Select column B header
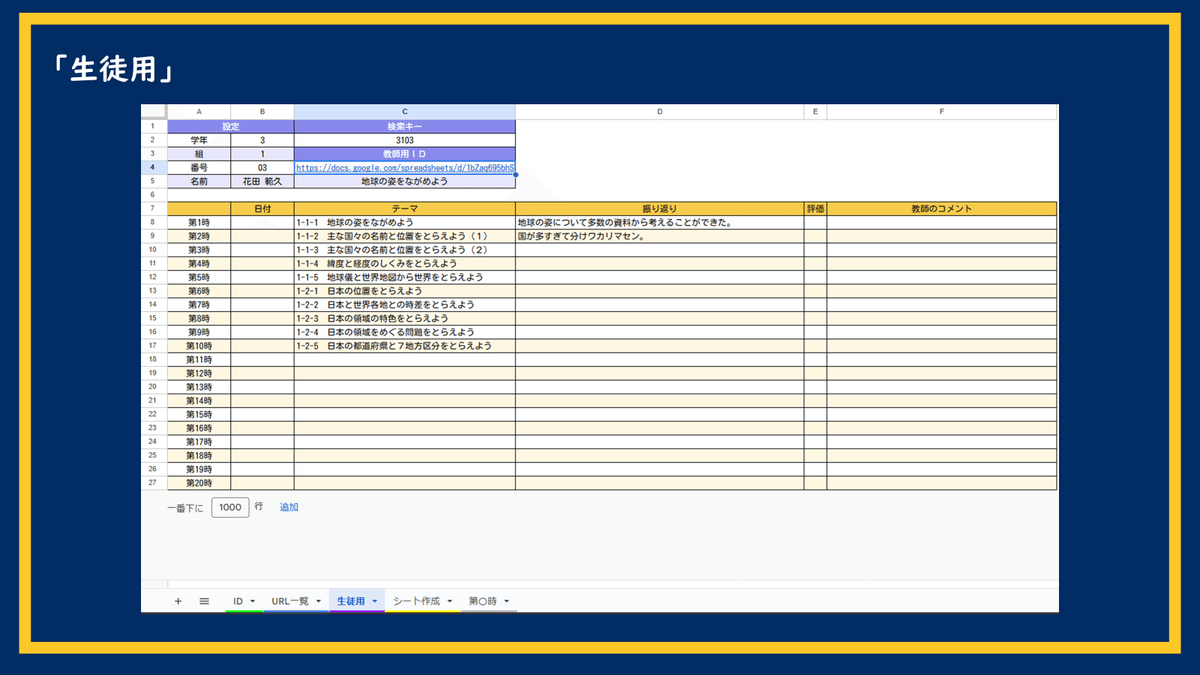Image resolution: width=1200 pixels, height=675 pixels. pyautogui.click(x=263, y=112)
